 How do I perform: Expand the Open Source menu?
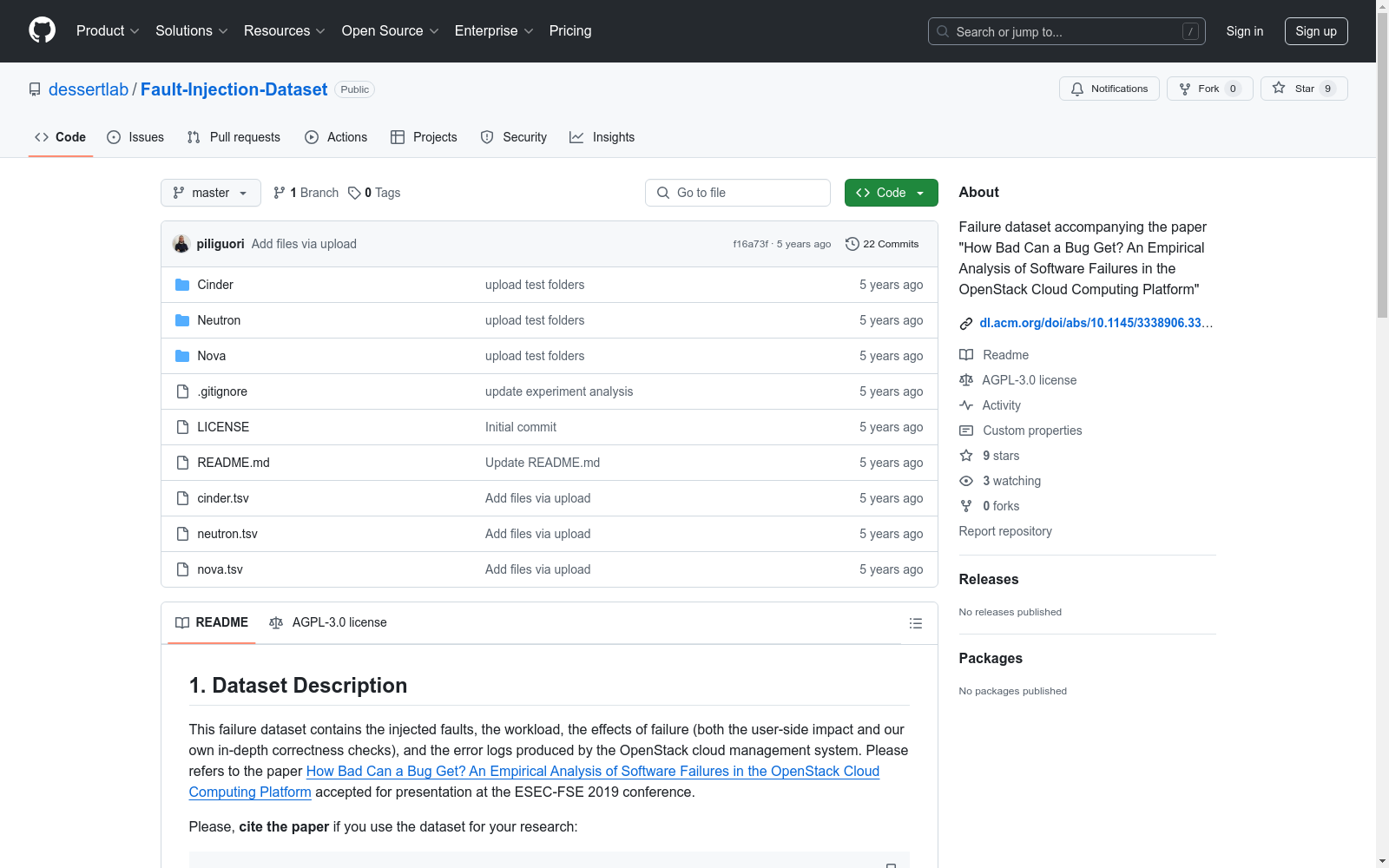point(391,31)
